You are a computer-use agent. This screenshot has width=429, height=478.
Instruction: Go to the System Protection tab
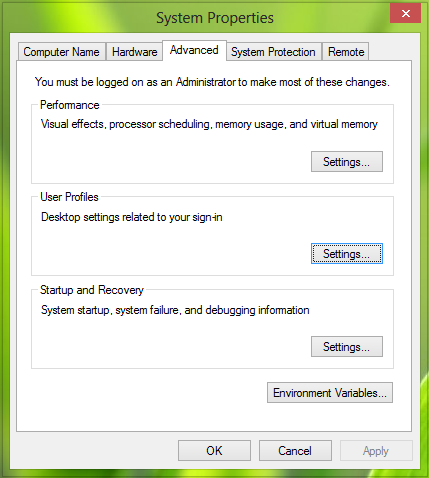tap(274, 52)
